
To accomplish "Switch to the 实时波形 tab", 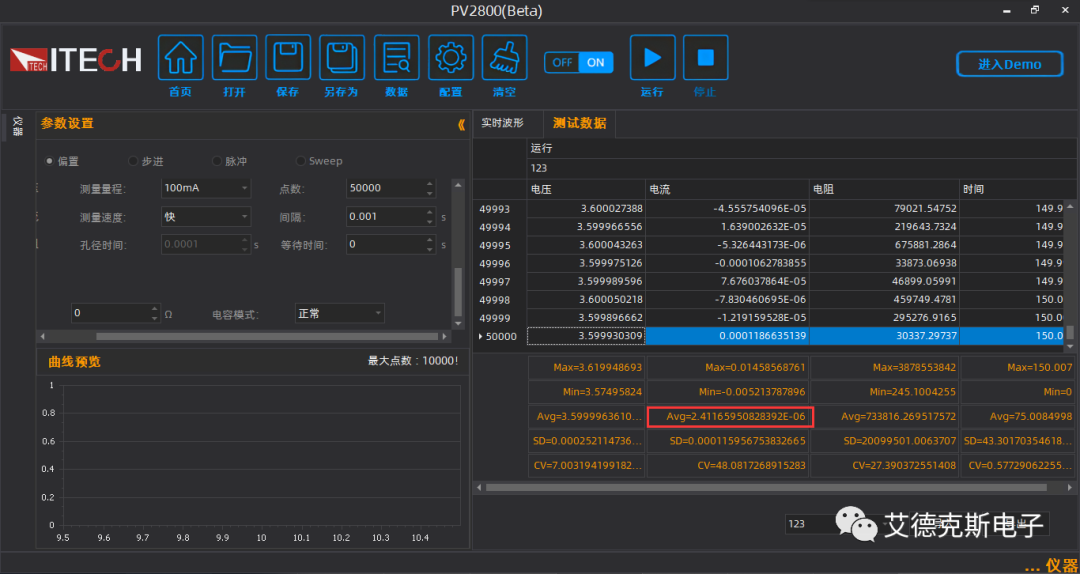I will pyautogui.click(x=502, y=123).
